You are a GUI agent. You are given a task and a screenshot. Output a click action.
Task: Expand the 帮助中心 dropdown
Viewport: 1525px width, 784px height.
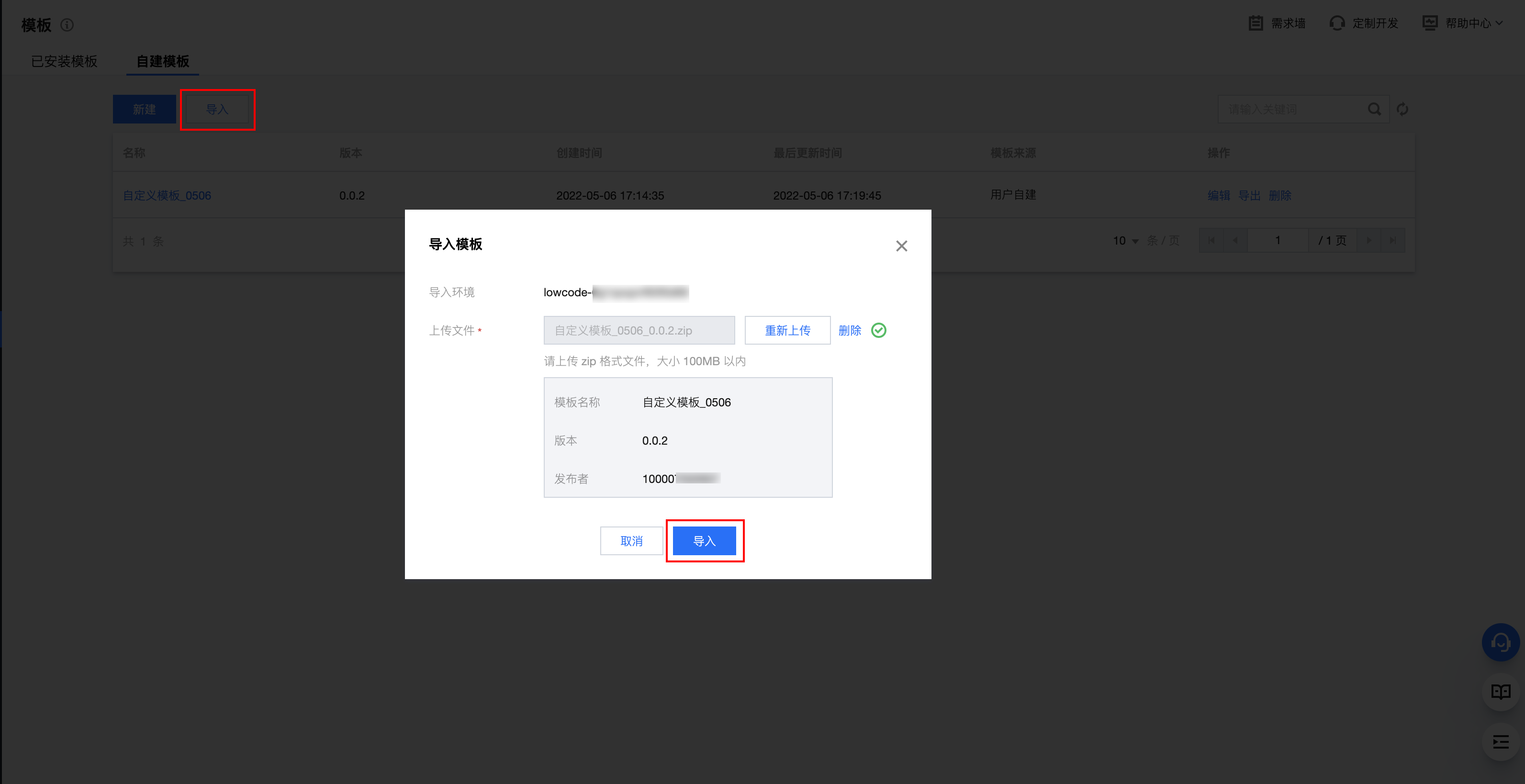(1468, 23)
